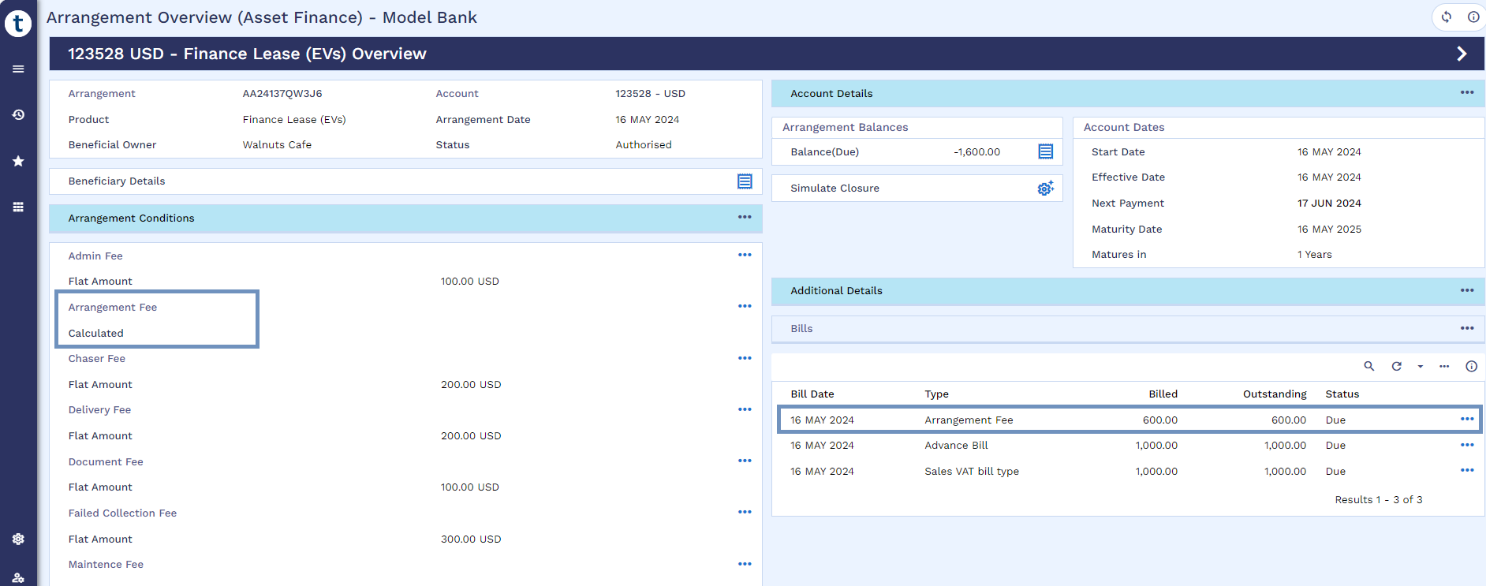Click next payment date 17 JUN 2024
Screen dimensions: 1486x586
(1329, 203)
